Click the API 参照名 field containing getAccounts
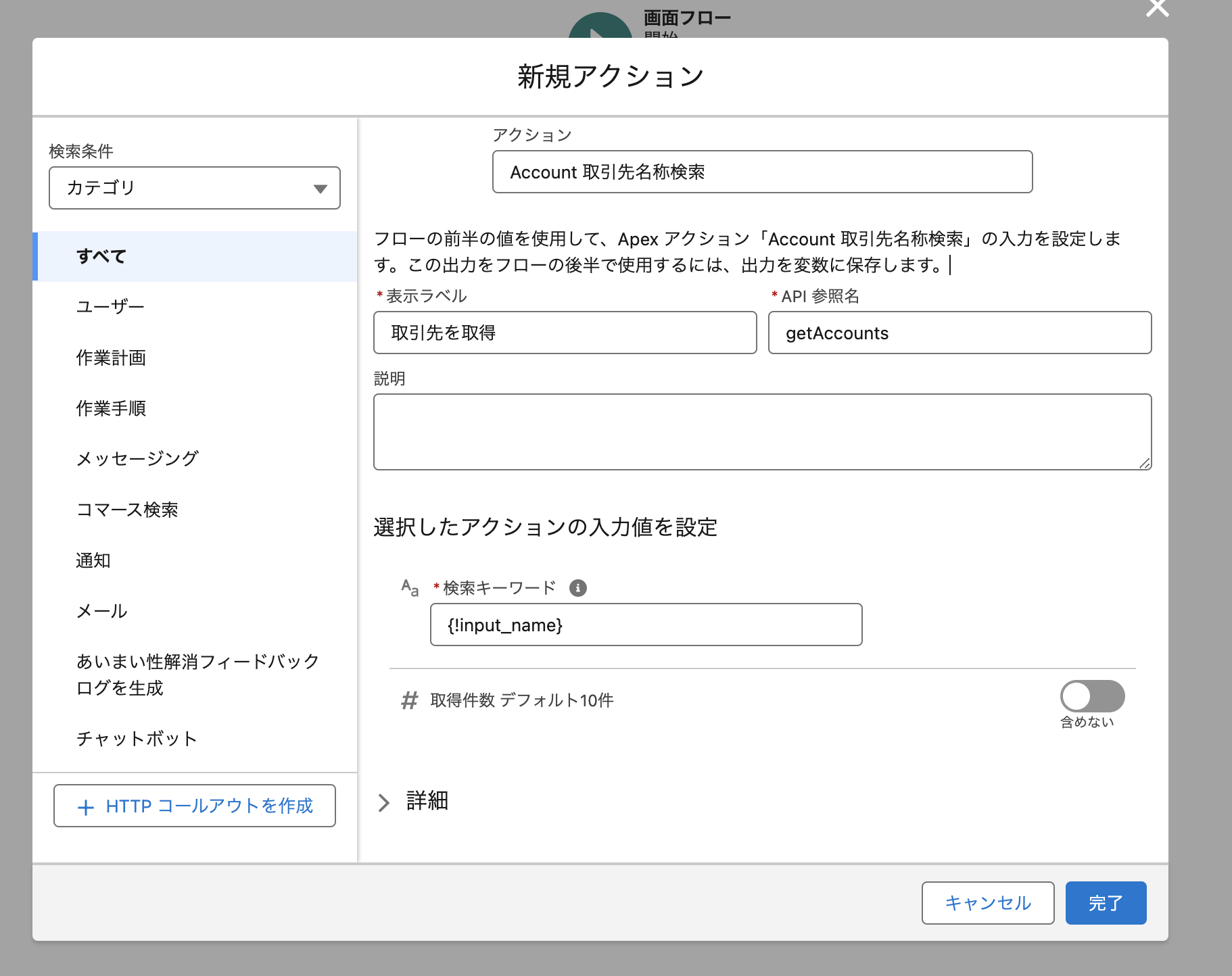Viewport: 1232px width, 976px height. (x=959, y=333)
